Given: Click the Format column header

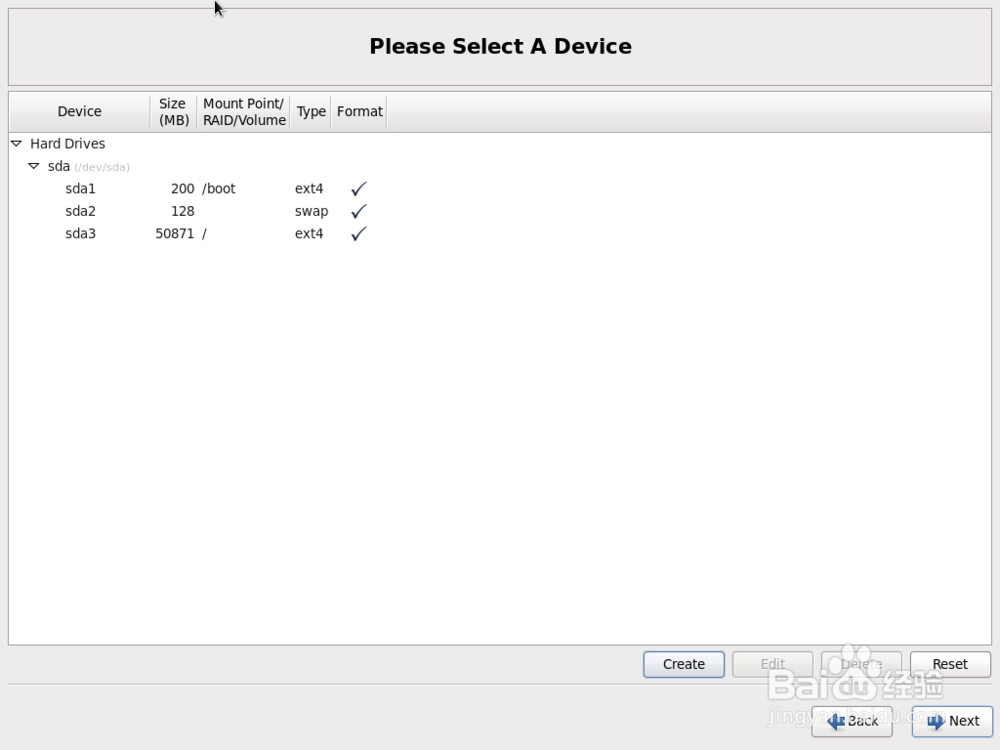Looking at the screenshot, I should (x=360, y=112).
